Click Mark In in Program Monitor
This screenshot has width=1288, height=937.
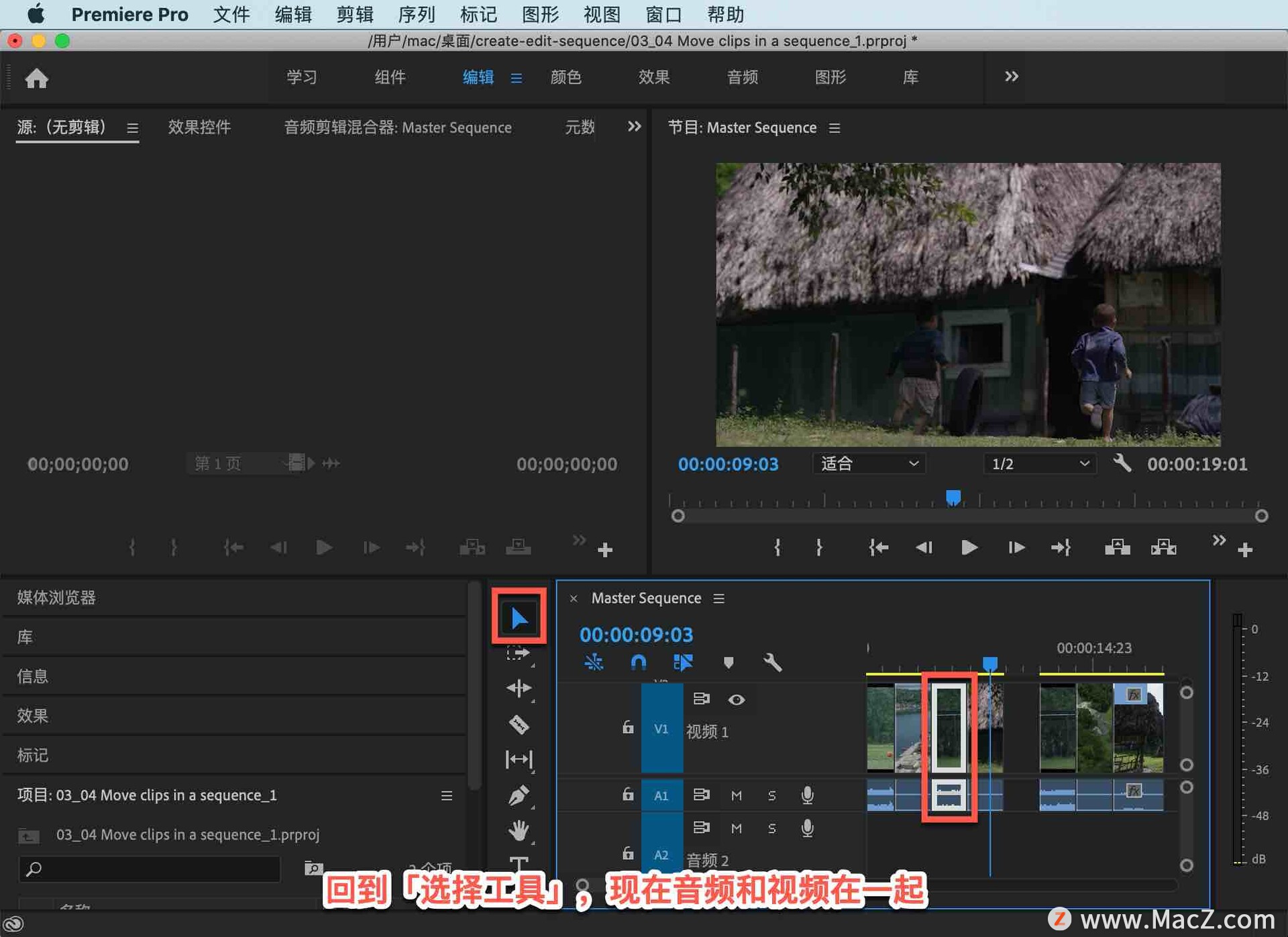[777, 548]
